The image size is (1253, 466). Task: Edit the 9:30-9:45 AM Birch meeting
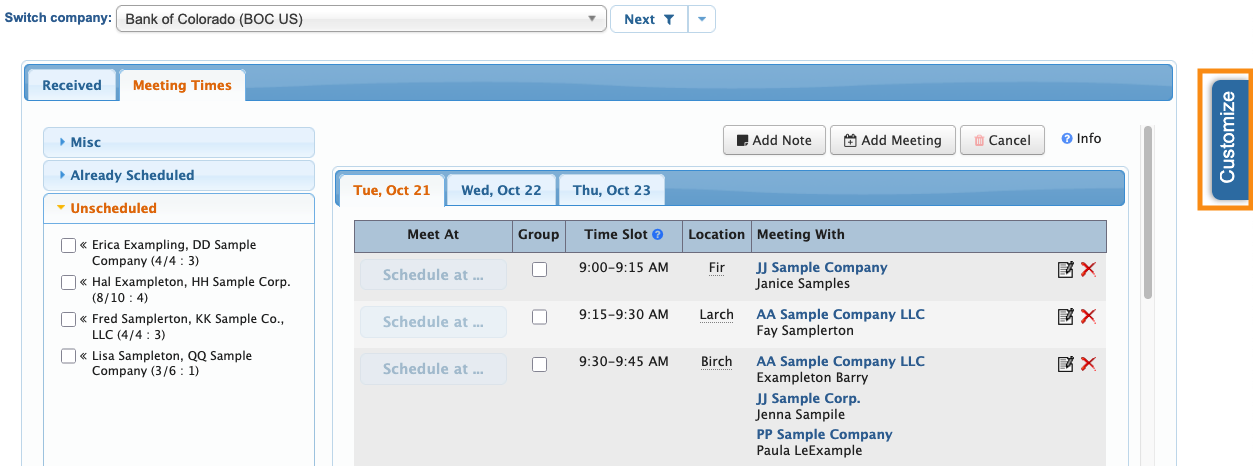click(x=1066, y=363)
